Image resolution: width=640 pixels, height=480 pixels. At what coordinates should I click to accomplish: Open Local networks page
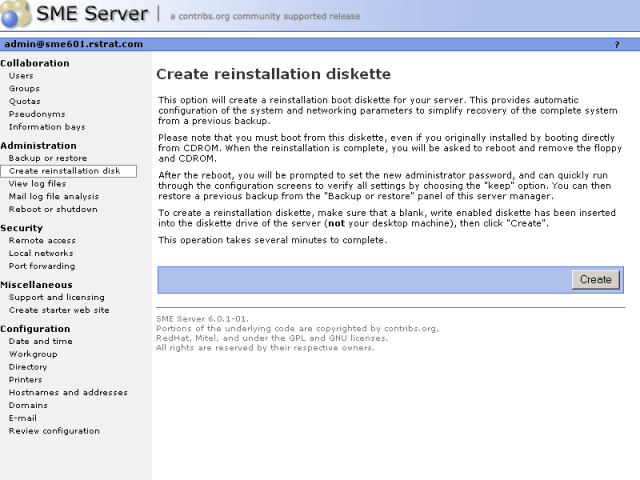(x=41, y=253)
